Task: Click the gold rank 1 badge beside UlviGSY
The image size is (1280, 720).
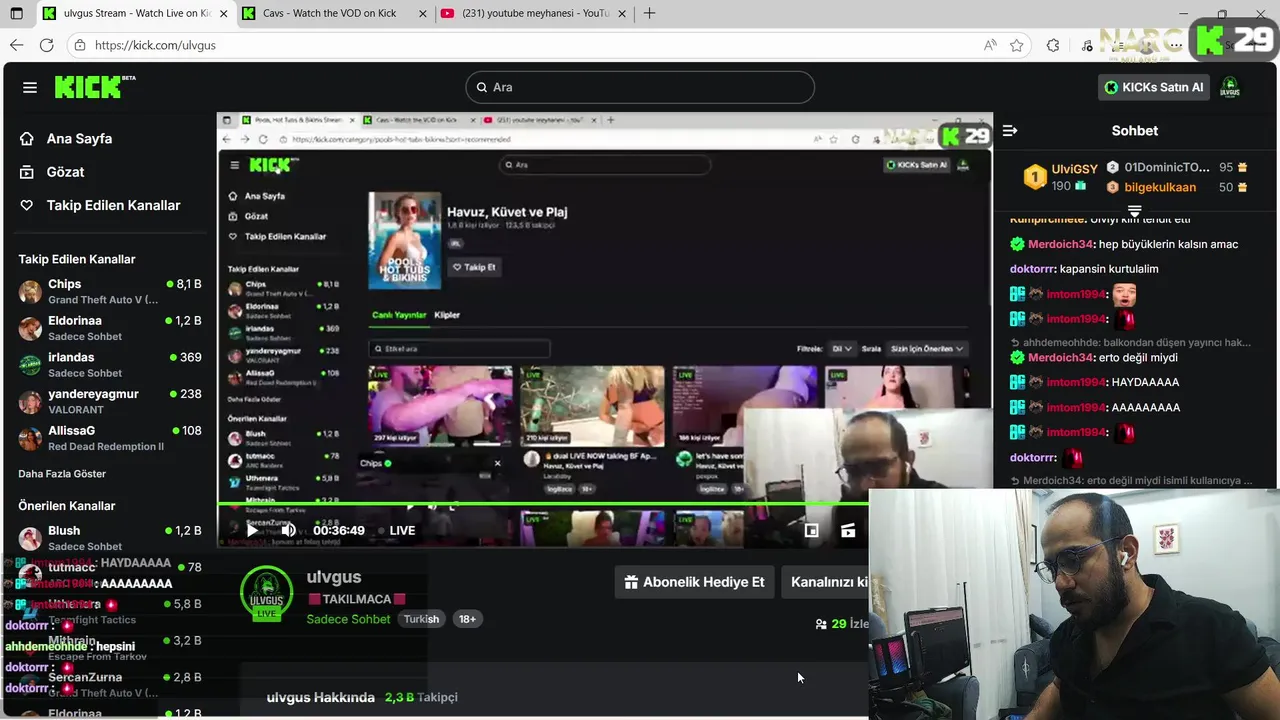Action: pyautogui.click(x=1035, y=177)
